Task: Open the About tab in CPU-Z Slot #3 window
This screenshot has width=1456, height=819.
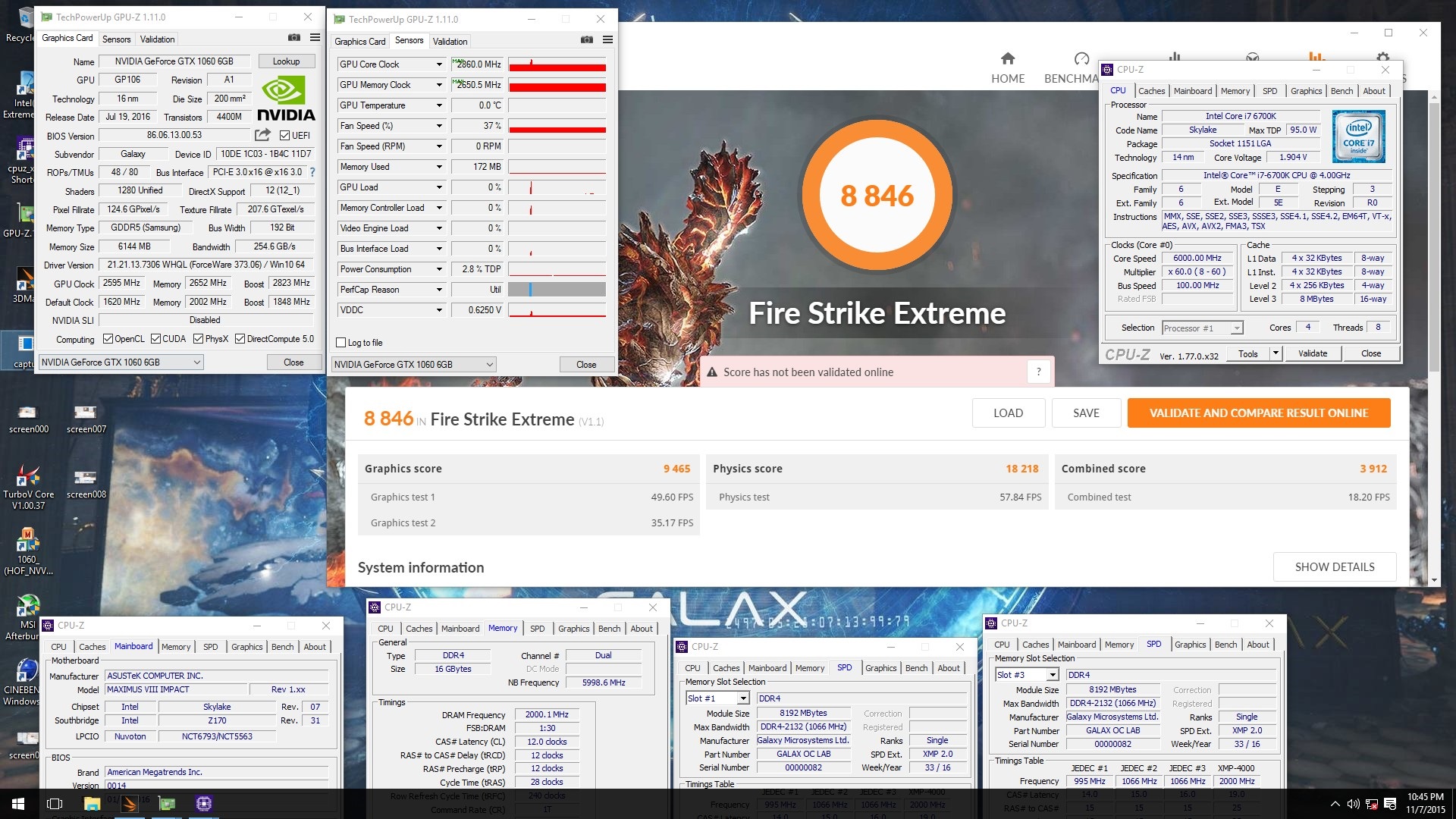Action: (x=1258, y=645)
